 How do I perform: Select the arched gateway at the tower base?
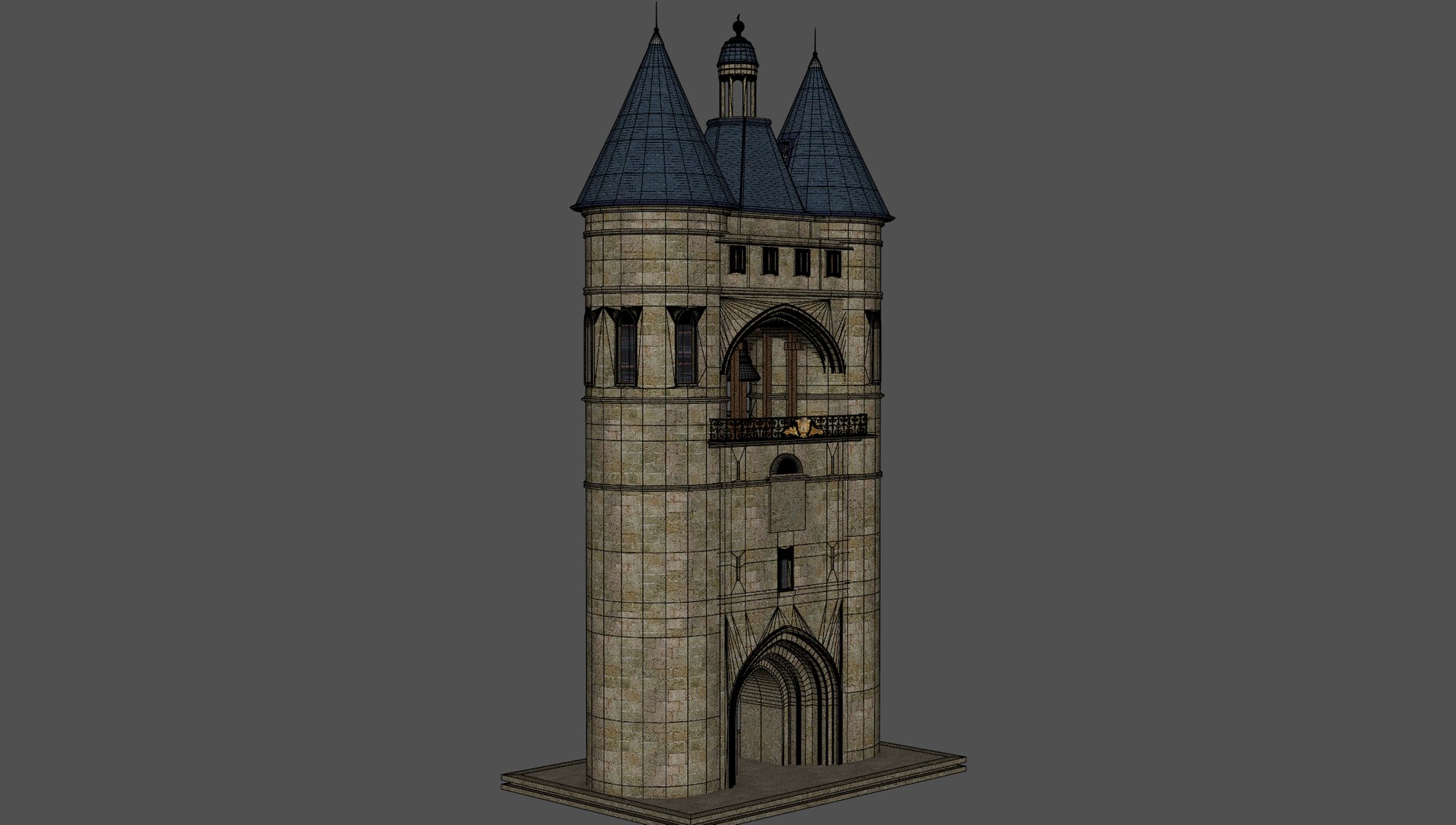pos(785,697)
